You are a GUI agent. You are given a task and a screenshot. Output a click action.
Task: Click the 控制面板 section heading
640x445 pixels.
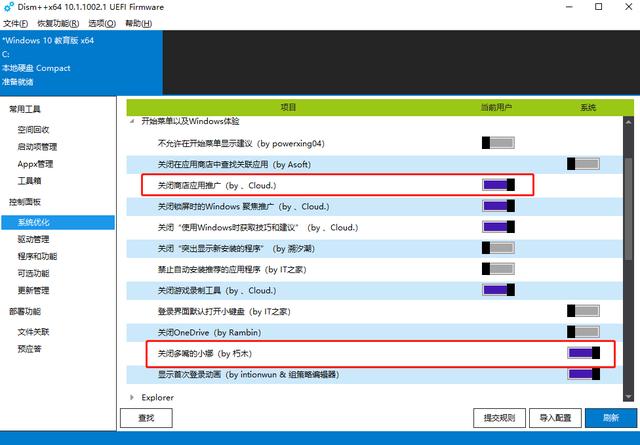(25, 202)
